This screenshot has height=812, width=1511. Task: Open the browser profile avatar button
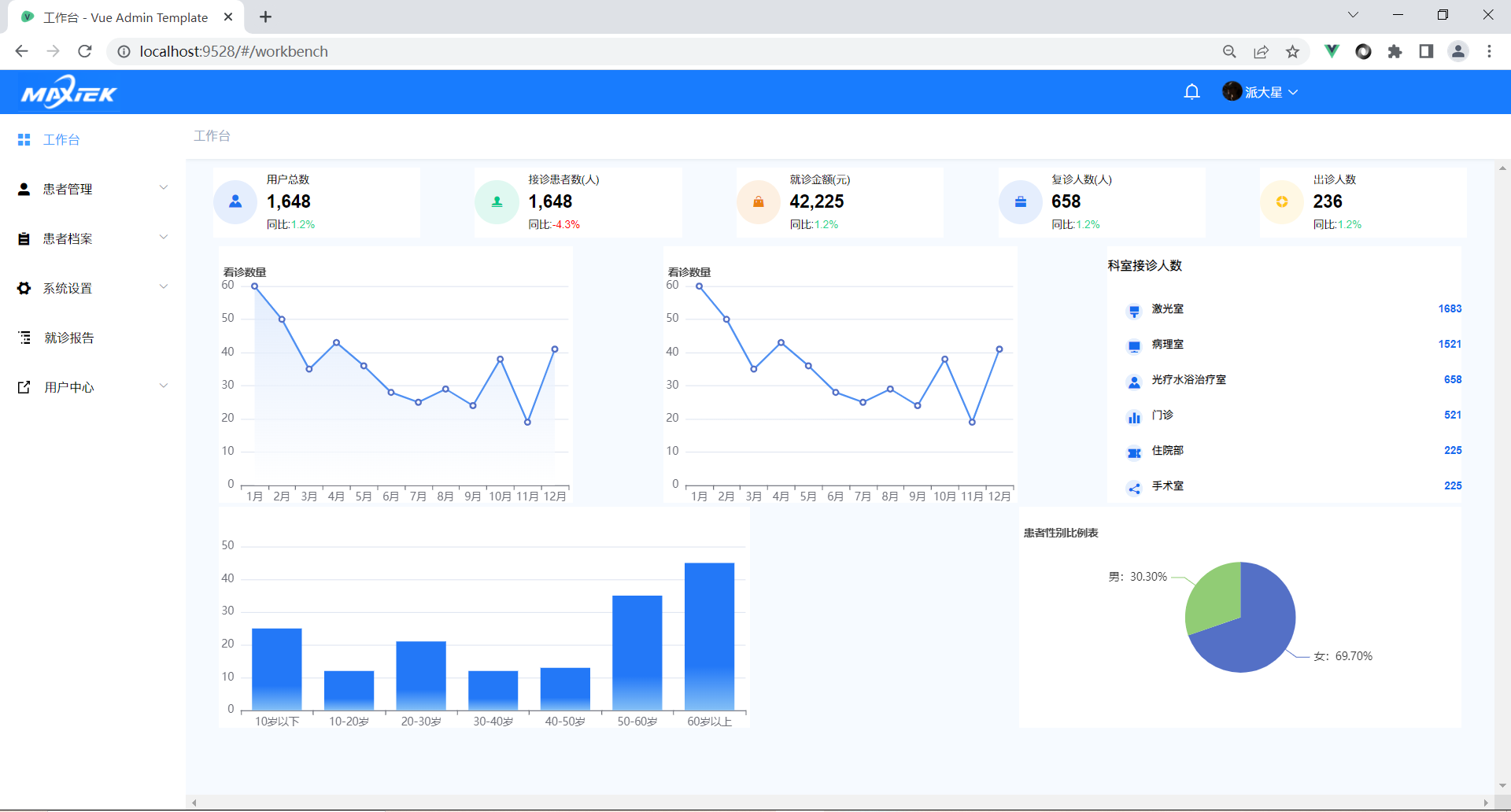1457,51
